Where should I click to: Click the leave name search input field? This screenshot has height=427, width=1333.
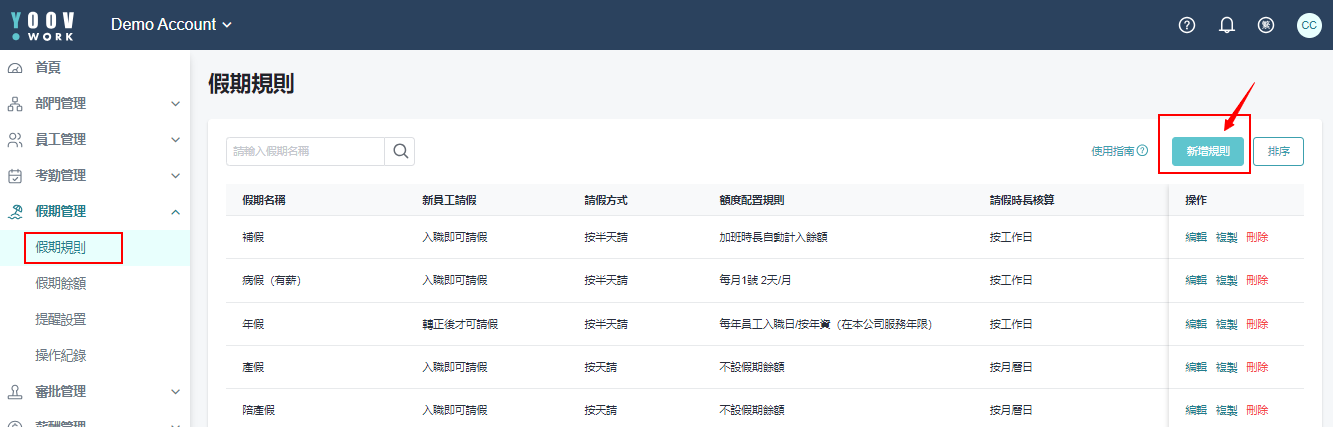point(305,151)
